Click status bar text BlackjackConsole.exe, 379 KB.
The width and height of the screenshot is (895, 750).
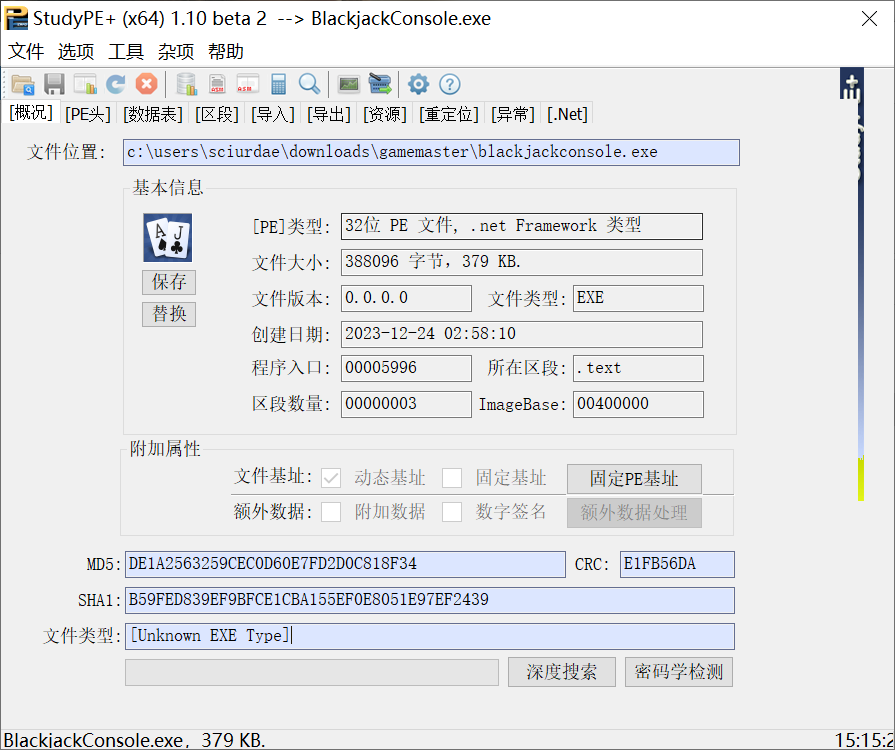point(135,740)
